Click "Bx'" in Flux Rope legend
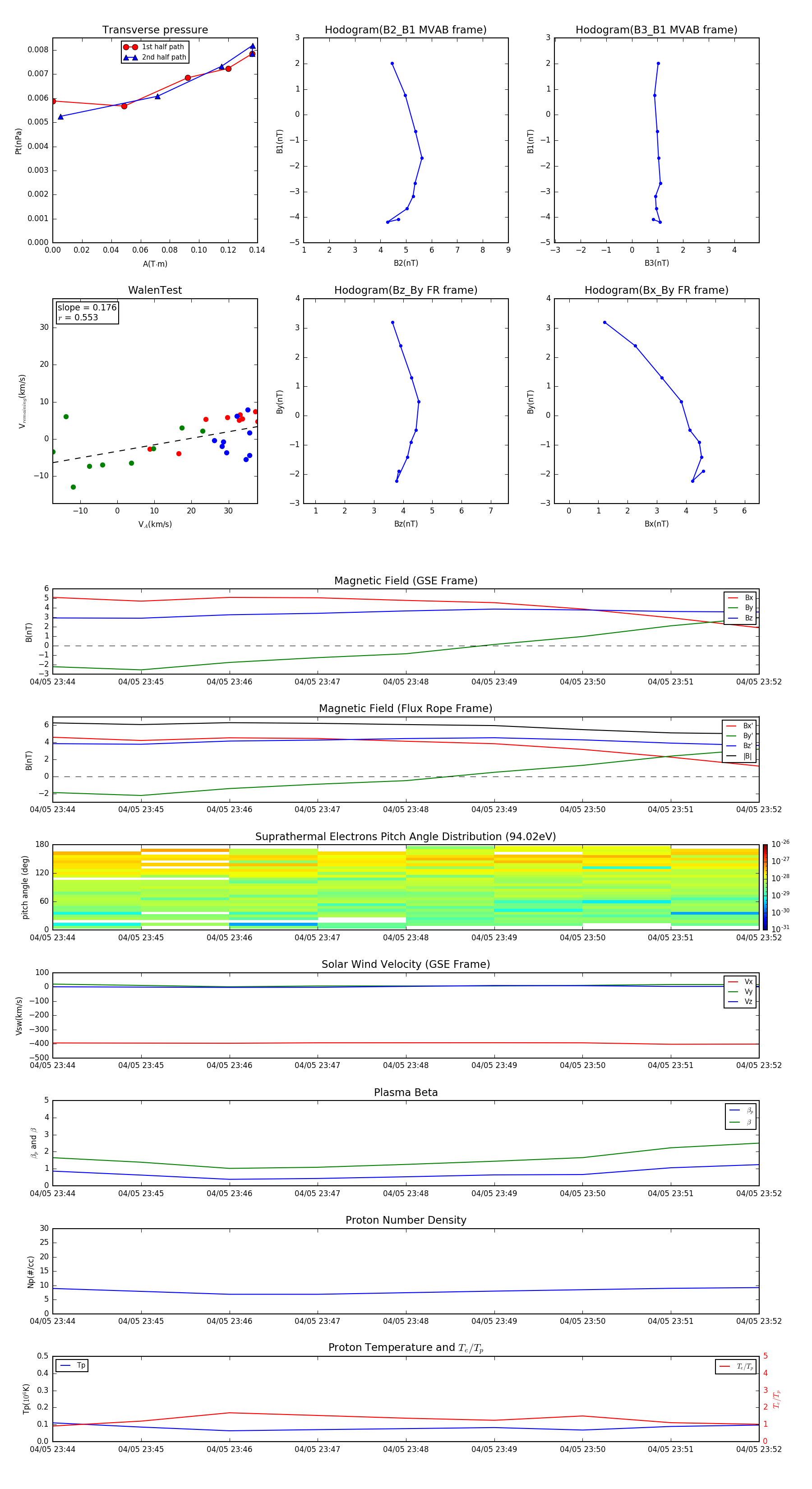812x1489 pixels. point(740,726)
